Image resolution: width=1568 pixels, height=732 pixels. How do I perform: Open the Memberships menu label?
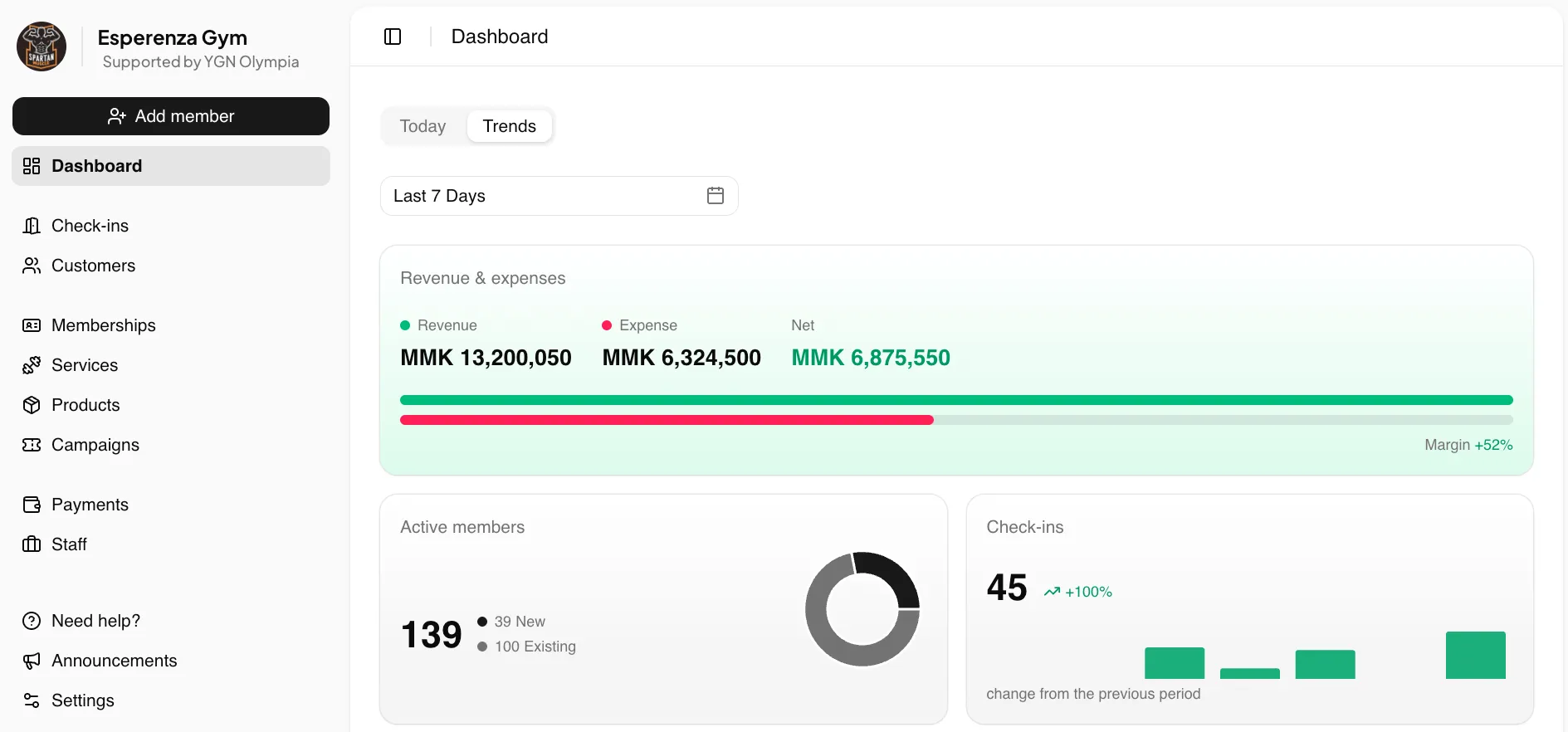104,325
